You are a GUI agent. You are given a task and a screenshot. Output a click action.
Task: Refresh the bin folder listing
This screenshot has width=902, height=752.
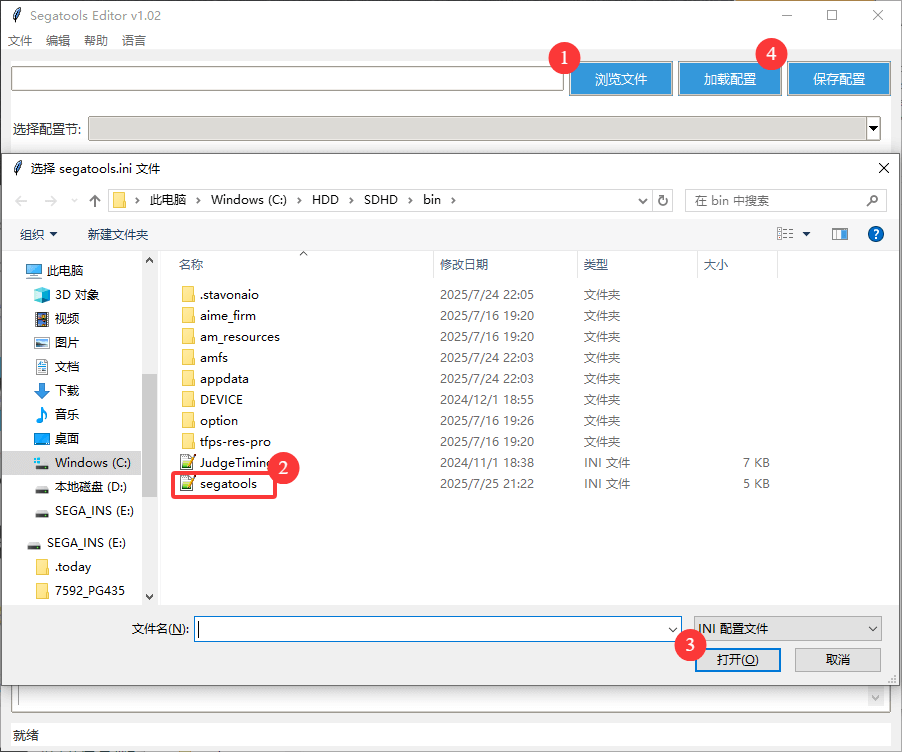[x=663, y=200]
